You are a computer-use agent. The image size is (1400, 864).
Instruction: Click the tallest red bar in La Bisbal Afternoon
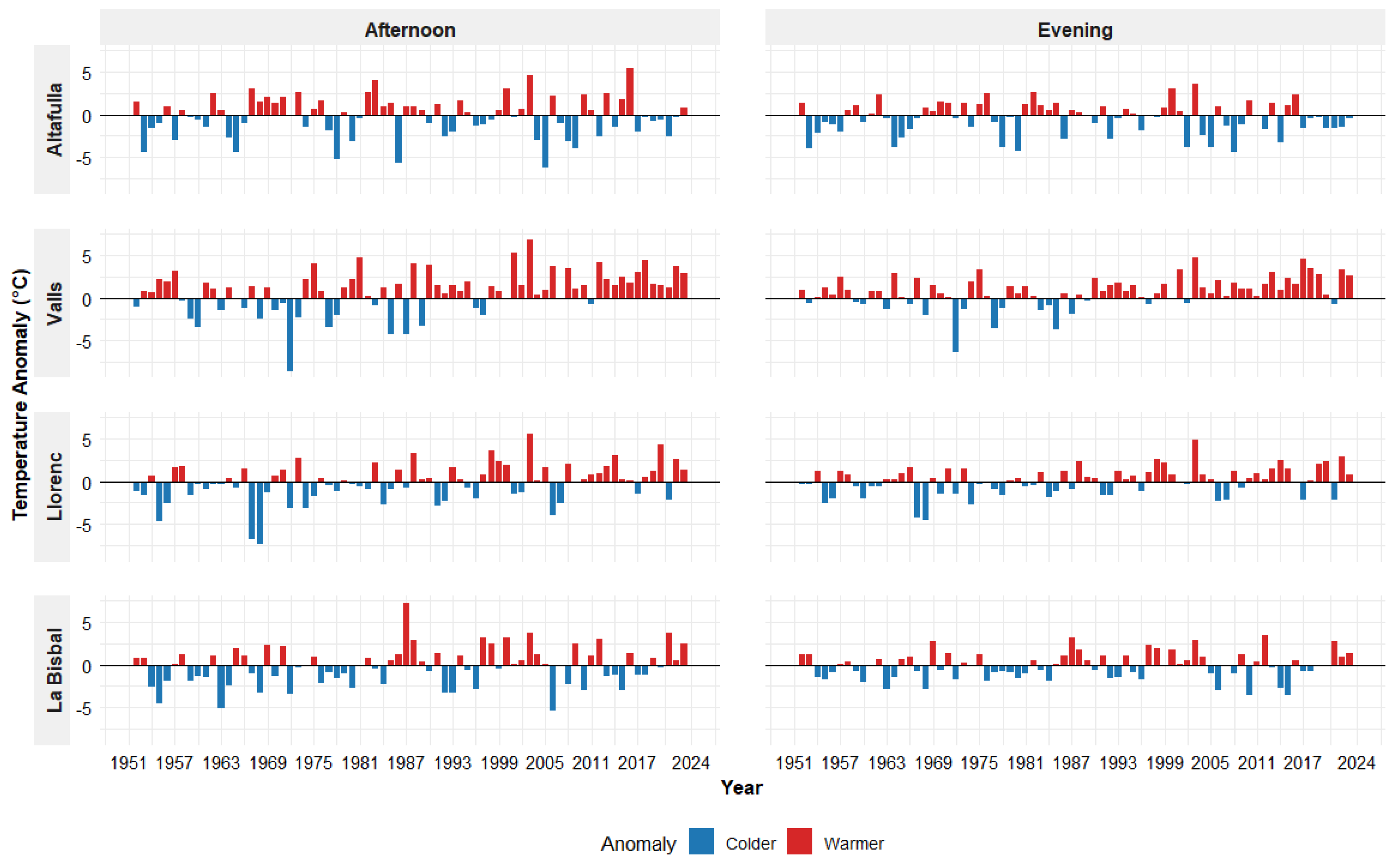(406, 634)
